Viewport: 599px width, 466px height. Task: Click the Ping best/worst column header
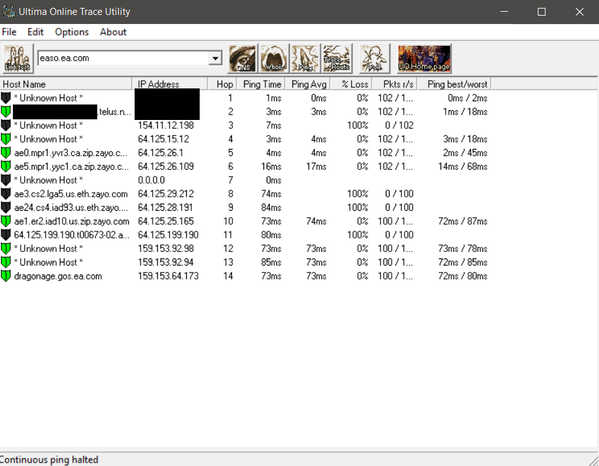[x=454, y=84]
